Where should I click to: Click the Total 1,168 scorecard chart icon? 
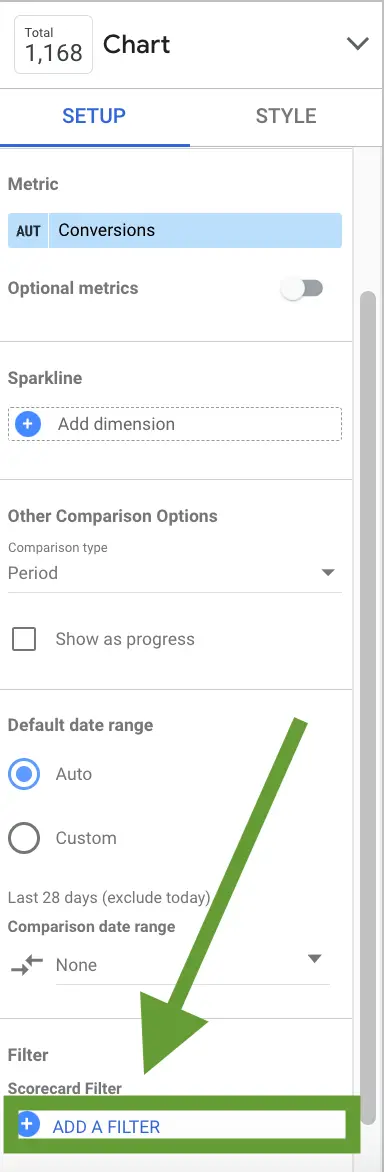point(53,44)
